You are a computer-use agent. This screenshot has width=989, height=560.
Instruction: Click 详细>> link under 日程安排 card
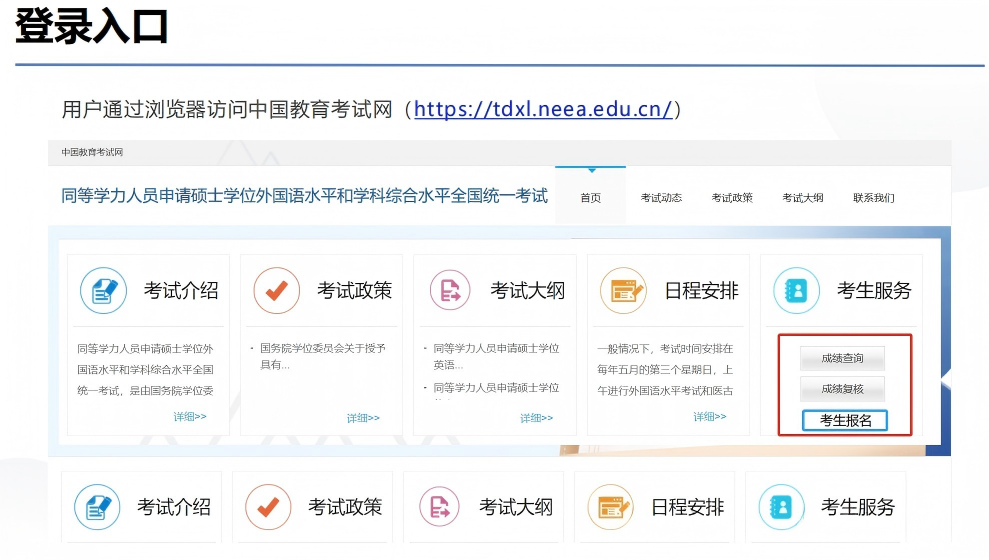click(x=710, y=417)
